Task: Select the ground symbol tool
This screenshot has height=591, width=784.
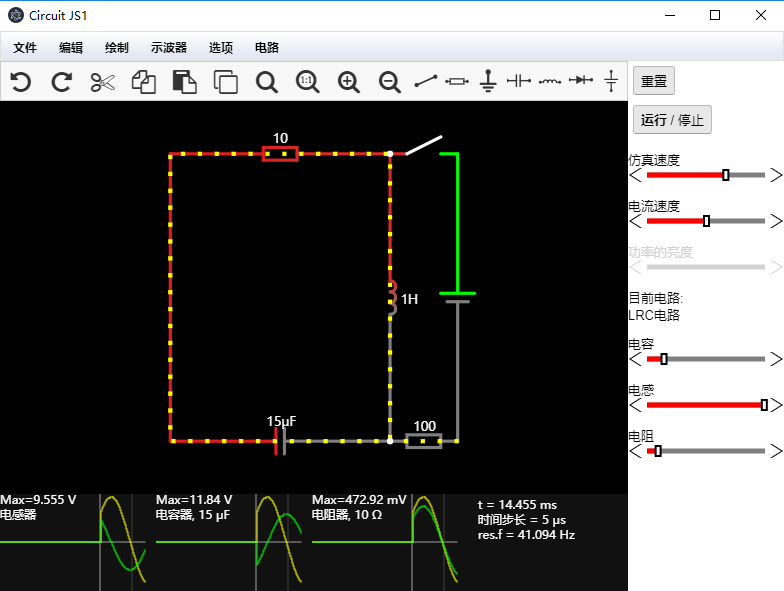Action: (x=488, y=80)
